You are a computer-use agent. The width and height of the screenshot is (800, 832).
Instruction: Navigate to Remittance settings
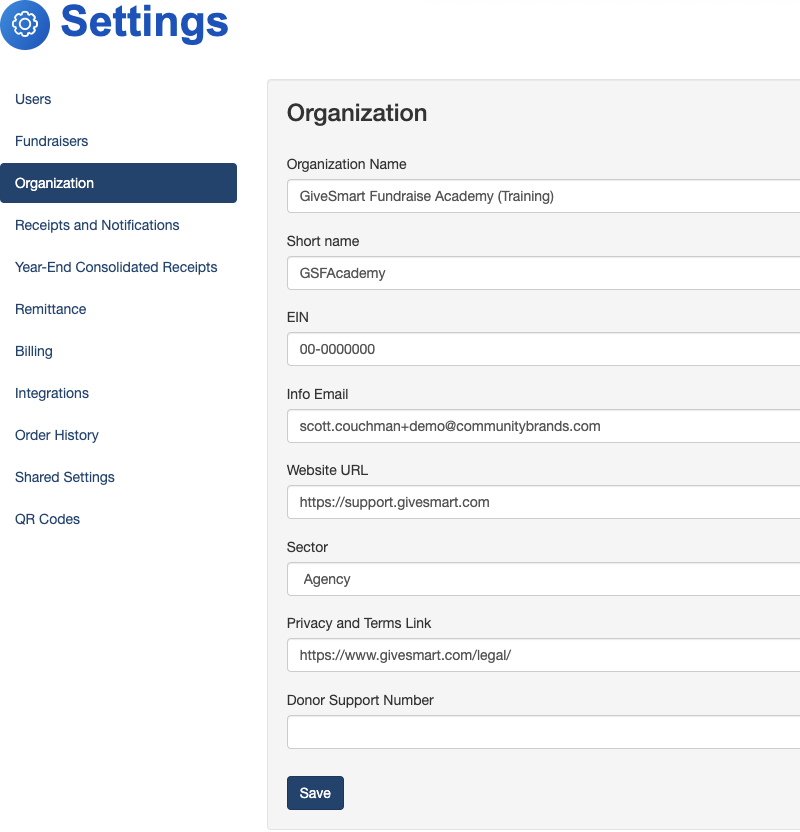click(x=50, y=309)
